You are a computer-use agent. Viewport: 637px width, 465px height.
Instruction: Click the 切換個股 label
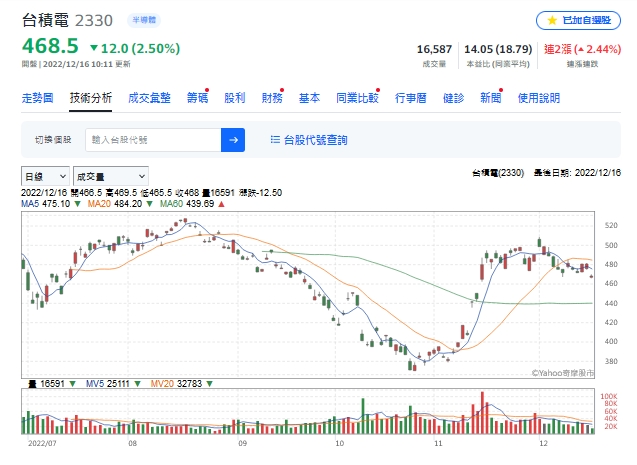click(53, 140)
